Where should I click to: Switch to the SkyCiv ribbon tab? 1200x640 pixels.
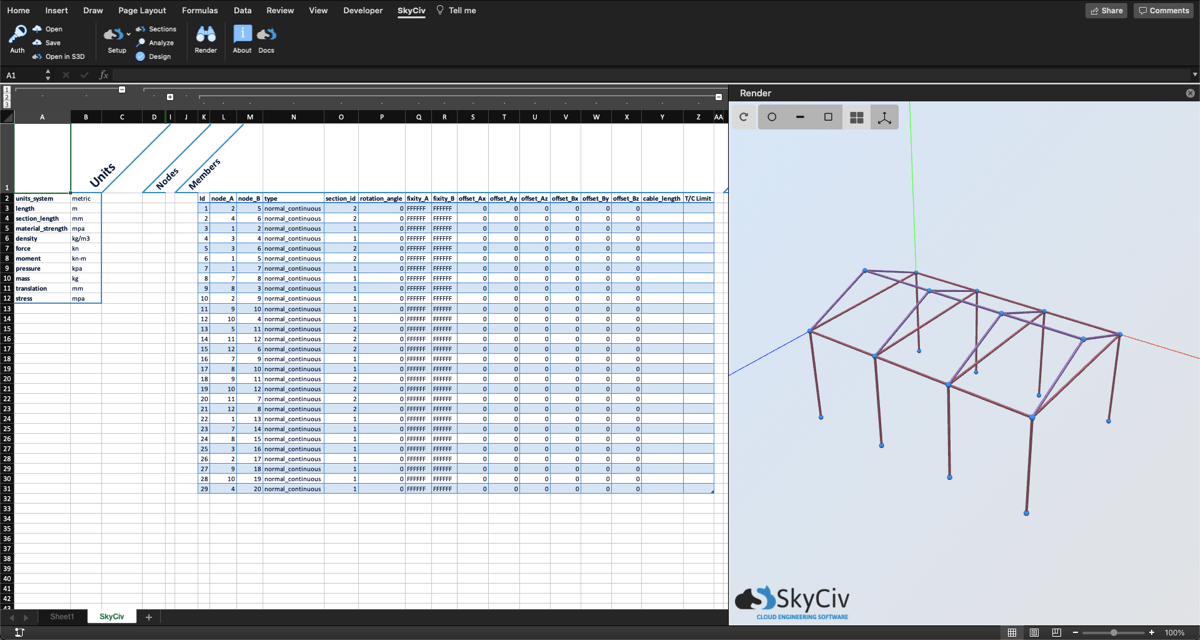(411, 11)
